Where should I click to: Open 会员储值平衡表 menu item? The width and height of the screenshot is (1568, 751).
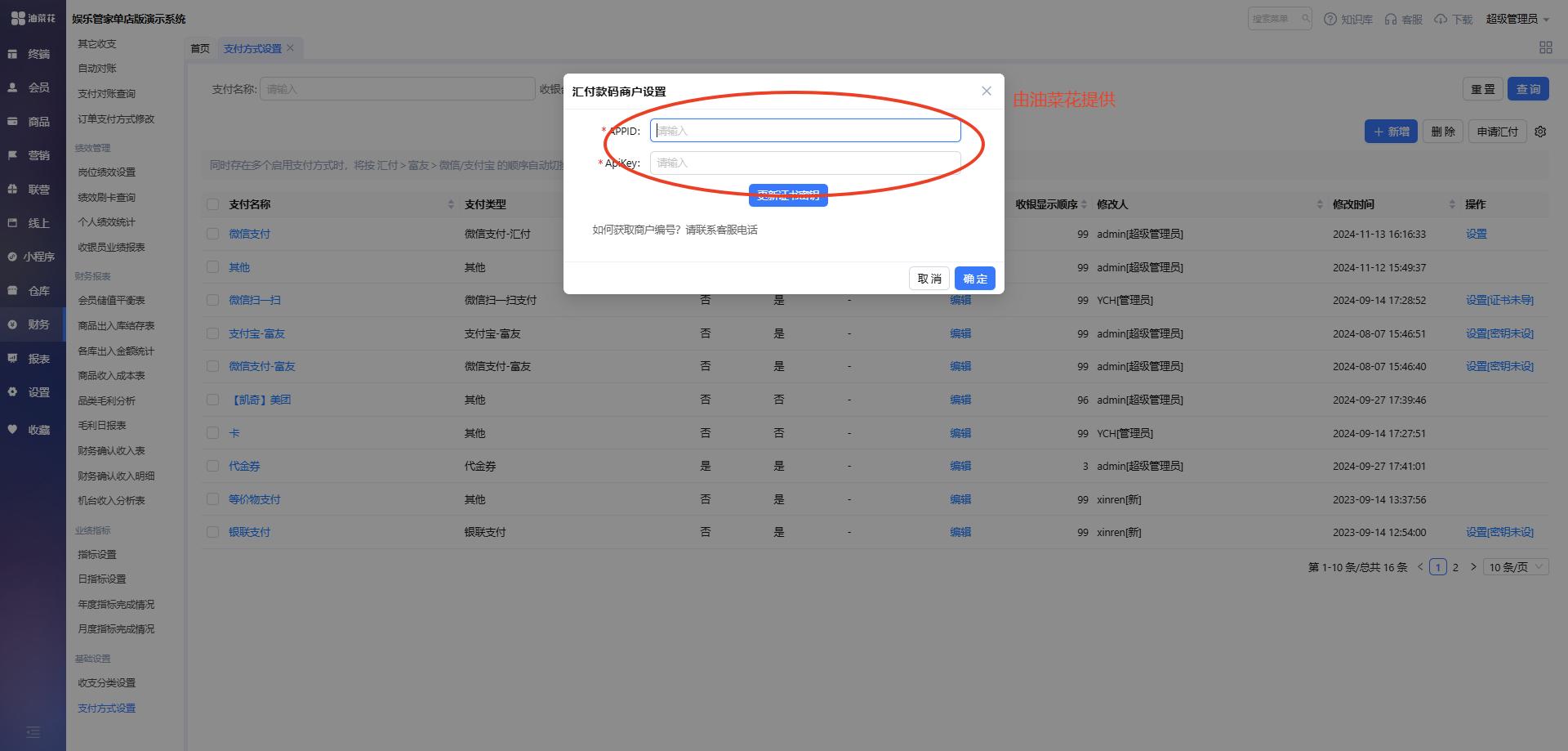111,301
